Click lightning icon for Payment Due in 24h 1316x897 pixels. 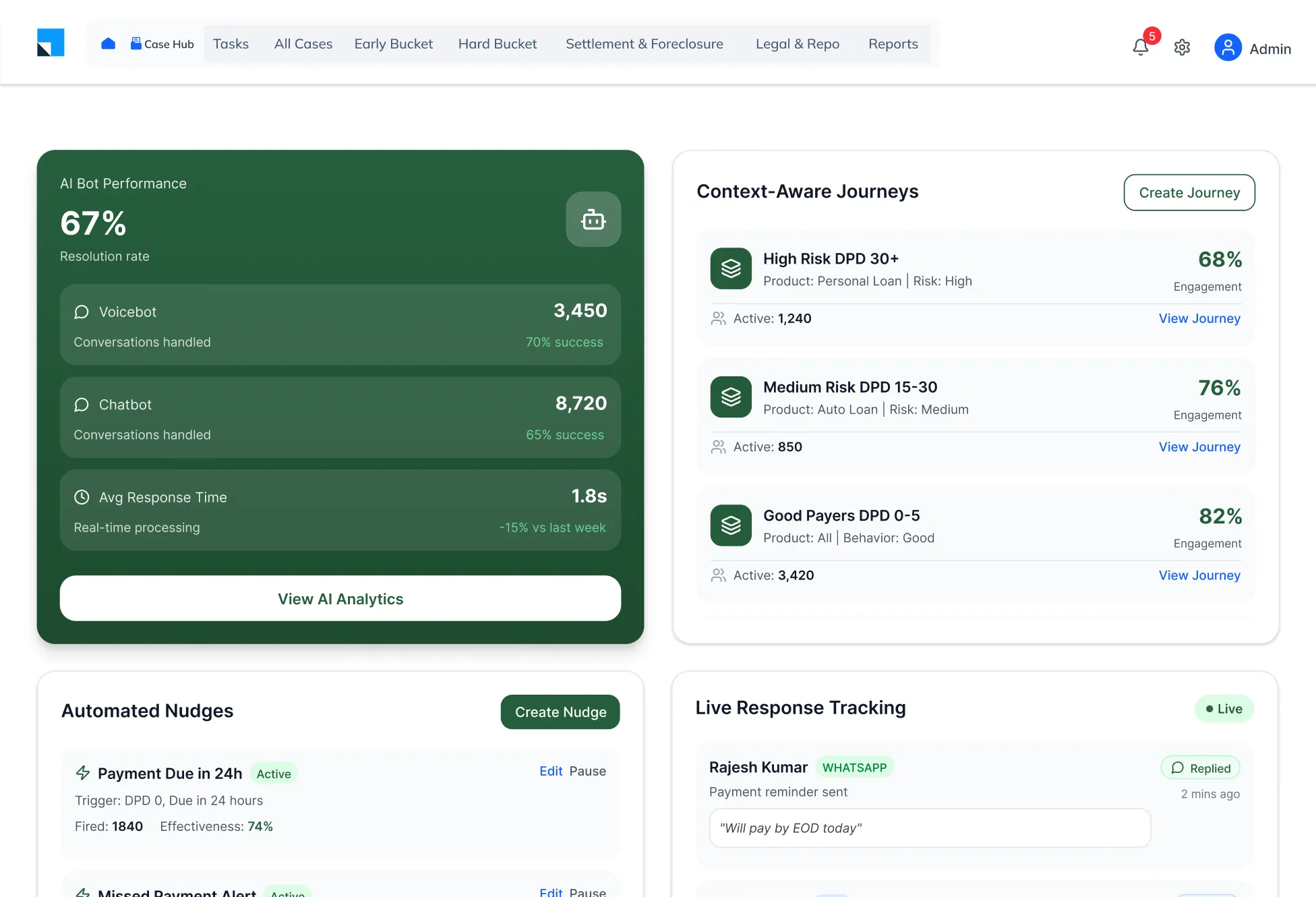pyautogui.click(x=83, y=773)
